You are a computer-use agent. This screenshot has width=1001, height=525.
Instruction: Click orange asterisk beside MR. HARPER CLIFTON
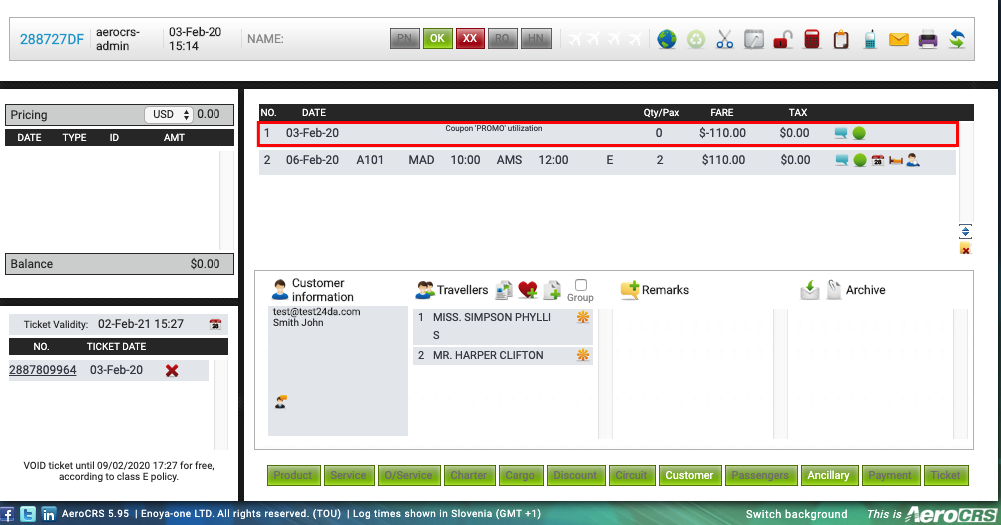click(583, 355)
